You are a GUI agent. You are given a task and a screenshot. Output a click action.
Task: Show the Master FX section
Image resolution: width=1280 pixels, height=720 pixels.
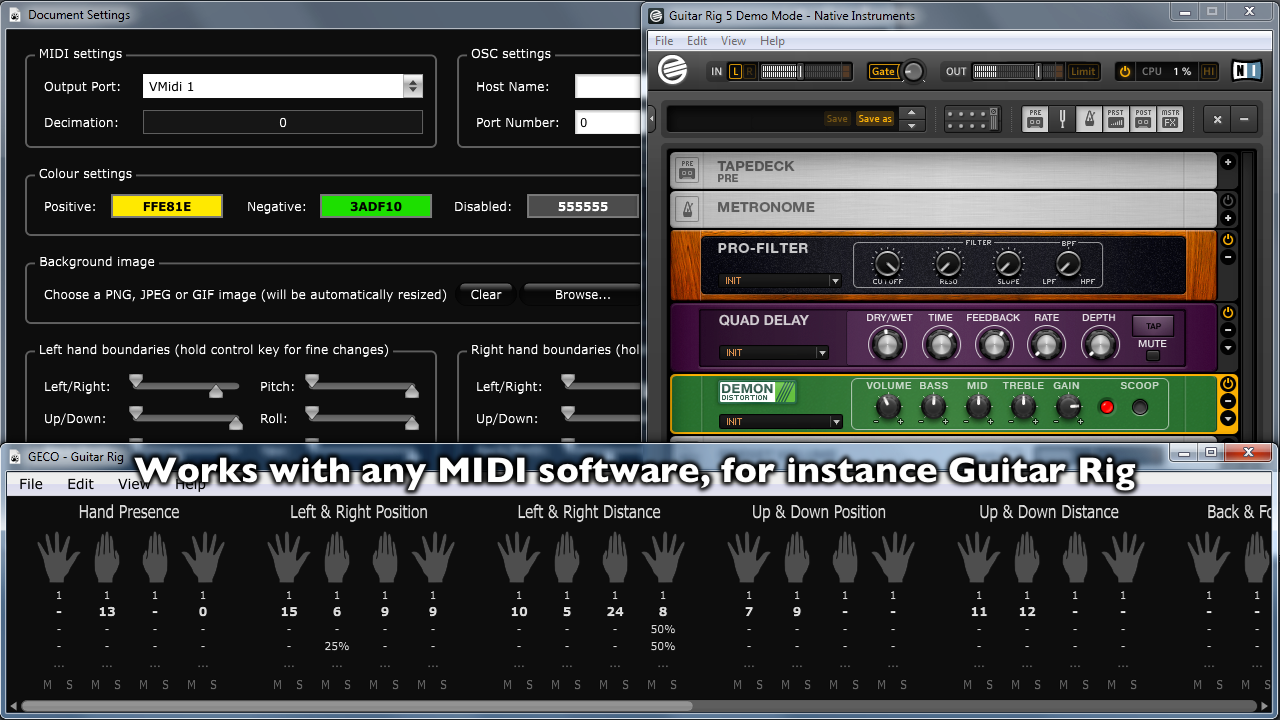point(1170,119)
